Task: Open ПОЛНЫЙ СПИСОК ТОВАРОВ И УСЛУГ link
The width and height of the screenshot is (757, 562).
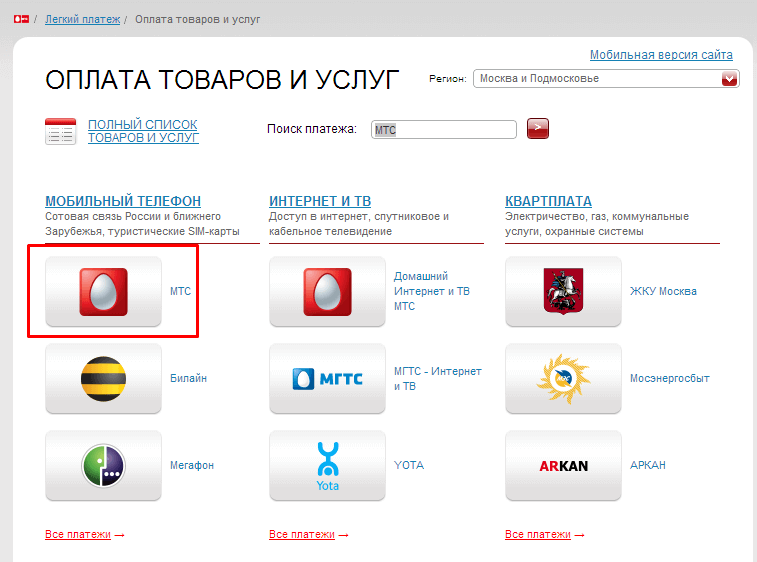Action: (x=143, y=131)
